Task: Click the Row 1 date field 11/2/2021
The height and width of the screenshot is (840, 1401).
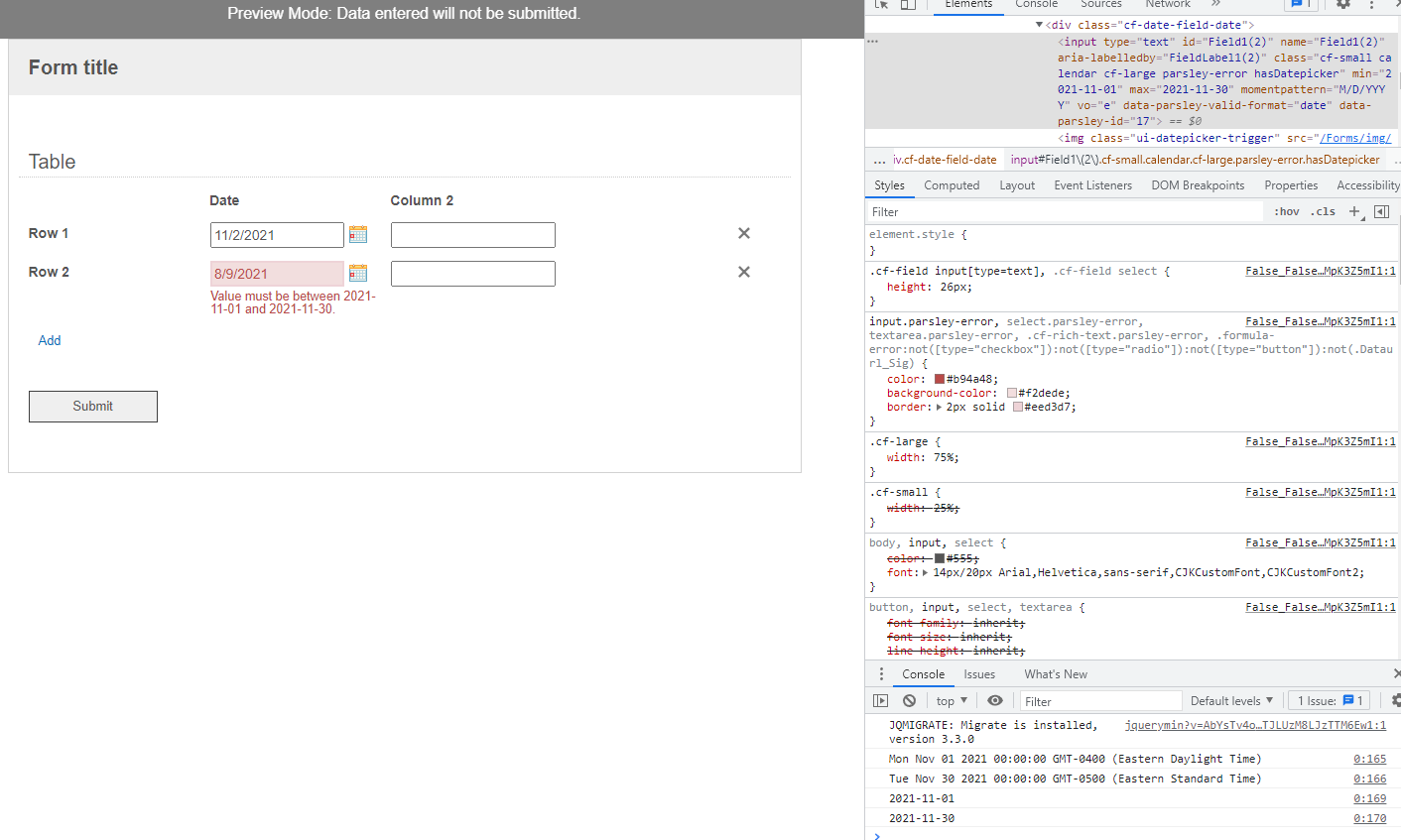Action: pos(277,235)
